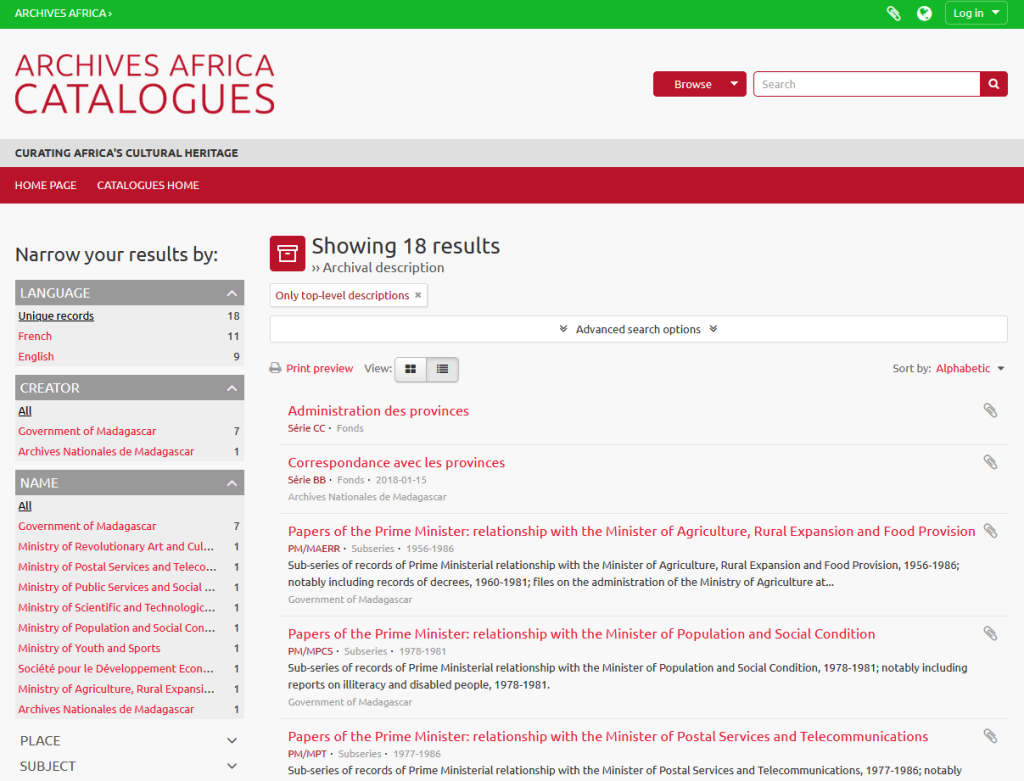This screenshot has height=781, width=1024.
Task: Open Prime Minister papers on Postal Services
Action: [x=608, y=736]
